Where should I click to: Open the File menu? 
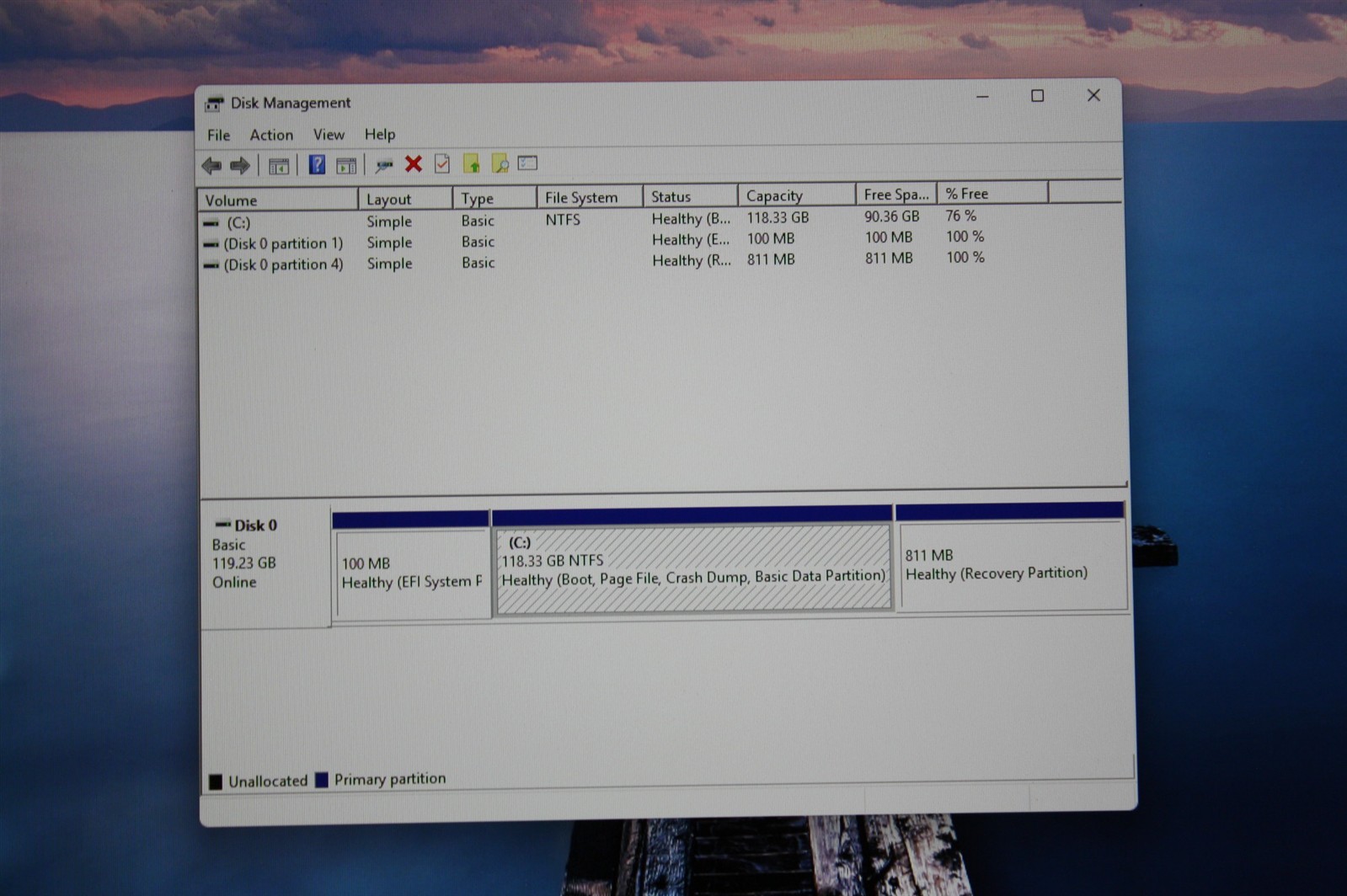pyautogui.click(x=218, y=135)
